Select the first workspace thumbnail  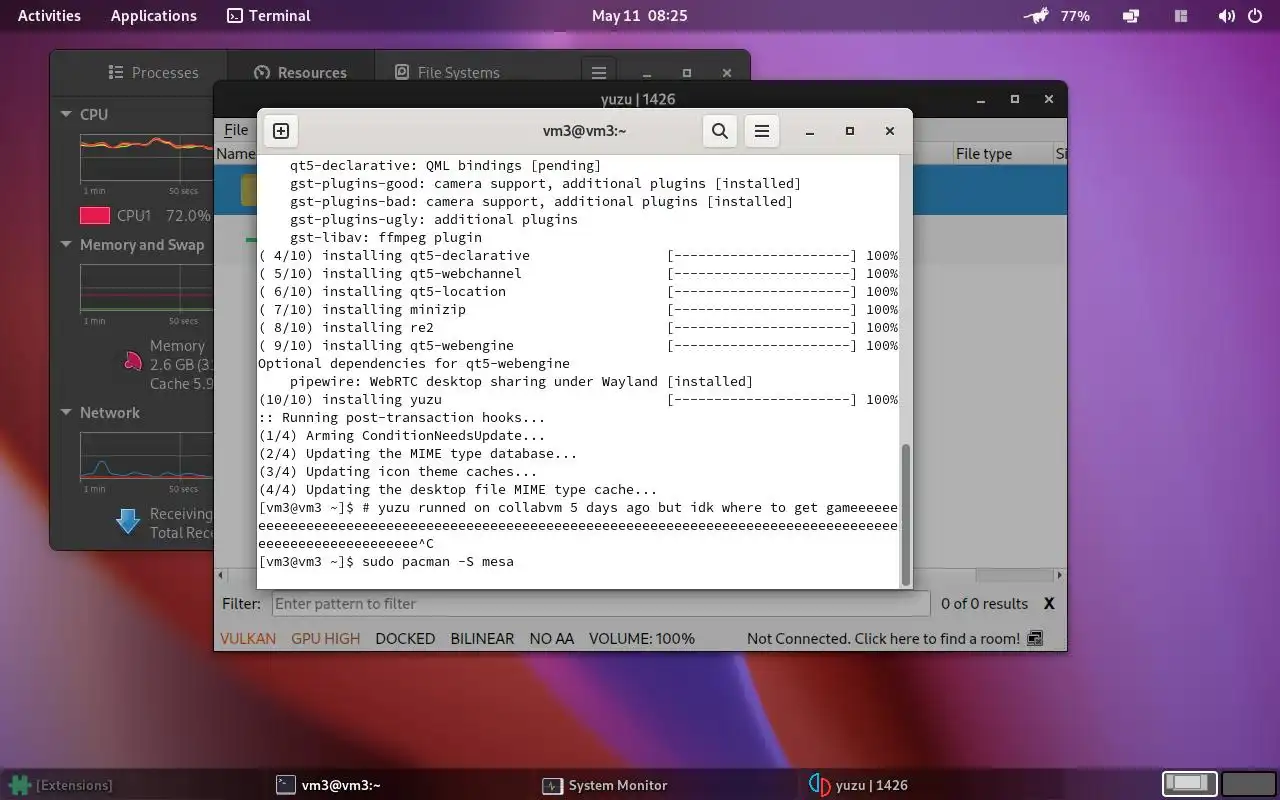(1190, 783)
